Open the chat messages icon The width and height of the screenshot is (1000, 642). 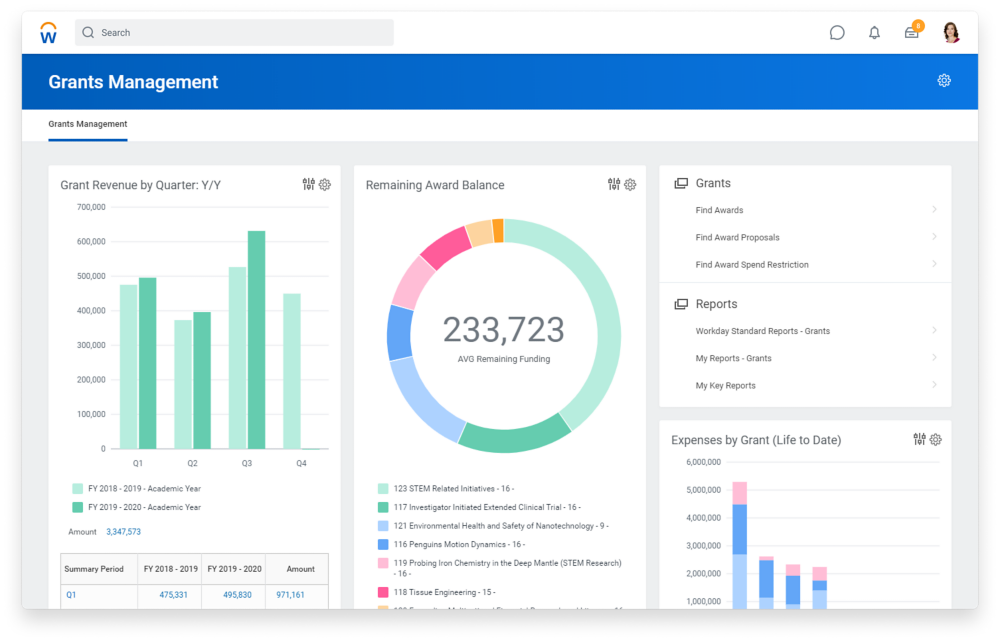click(837, 33)
